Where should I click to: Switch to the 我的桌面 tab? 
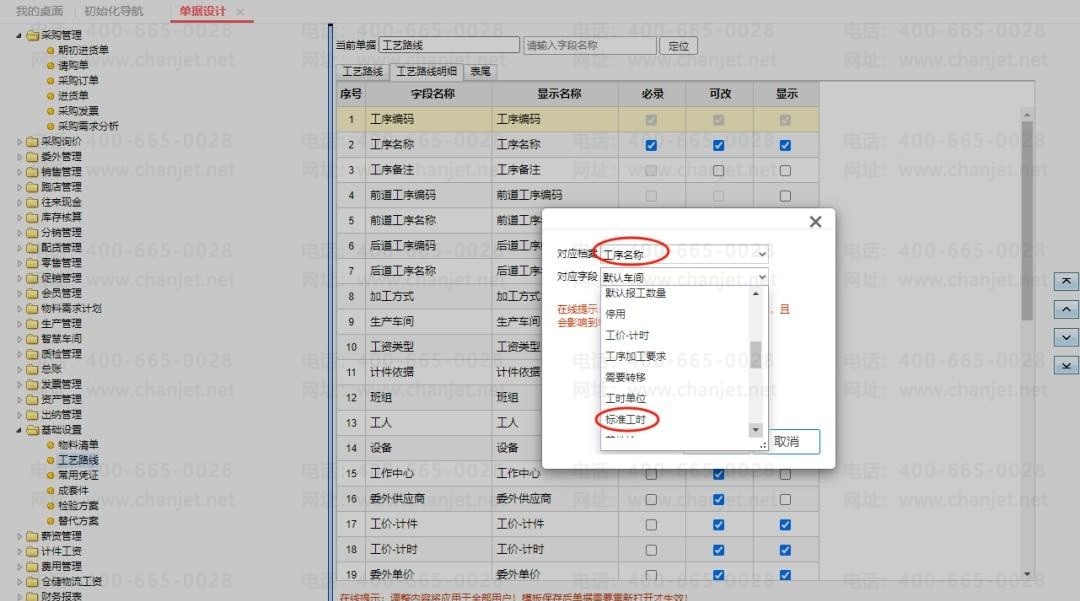pos(39,12)
